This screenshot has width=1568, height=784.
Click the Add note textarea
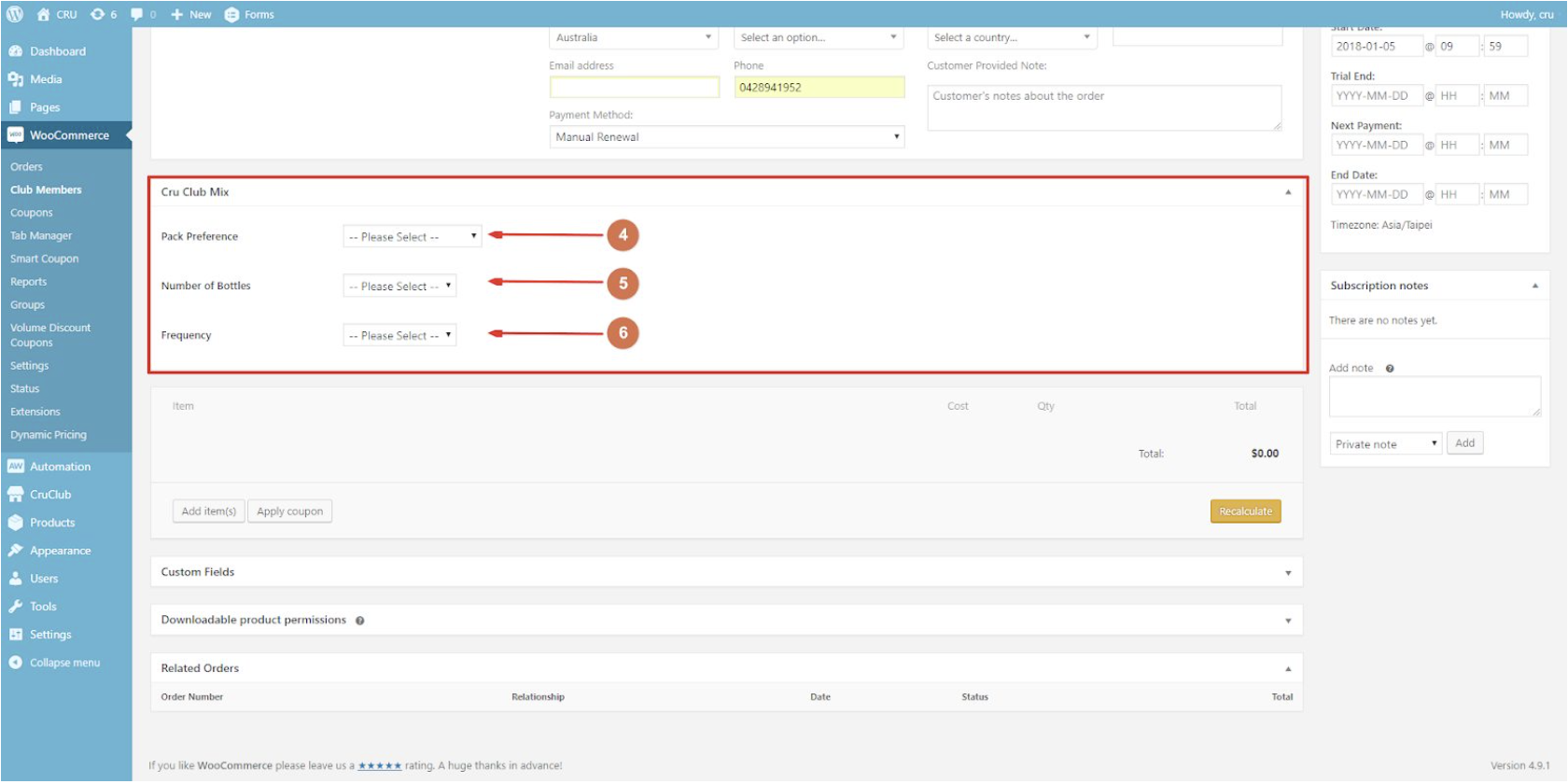tap(1435, 397)
